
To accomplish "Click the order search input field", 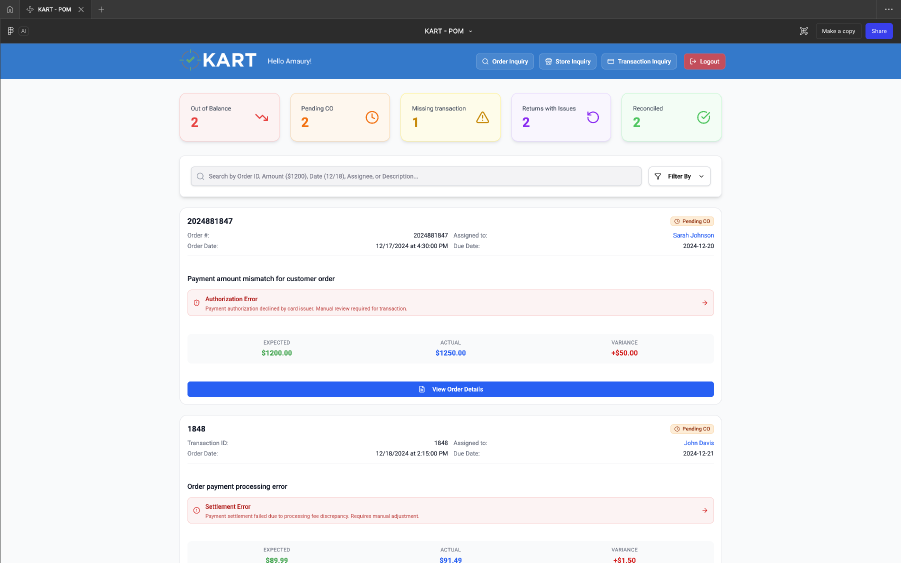I will (416, 176).
